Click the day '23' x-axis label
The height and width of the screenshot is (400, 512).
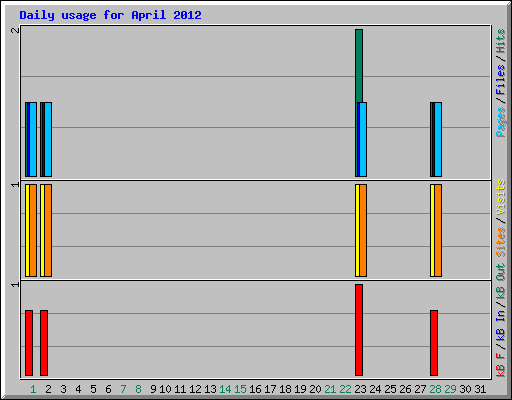pyautogui.click(x=360, y=389)
